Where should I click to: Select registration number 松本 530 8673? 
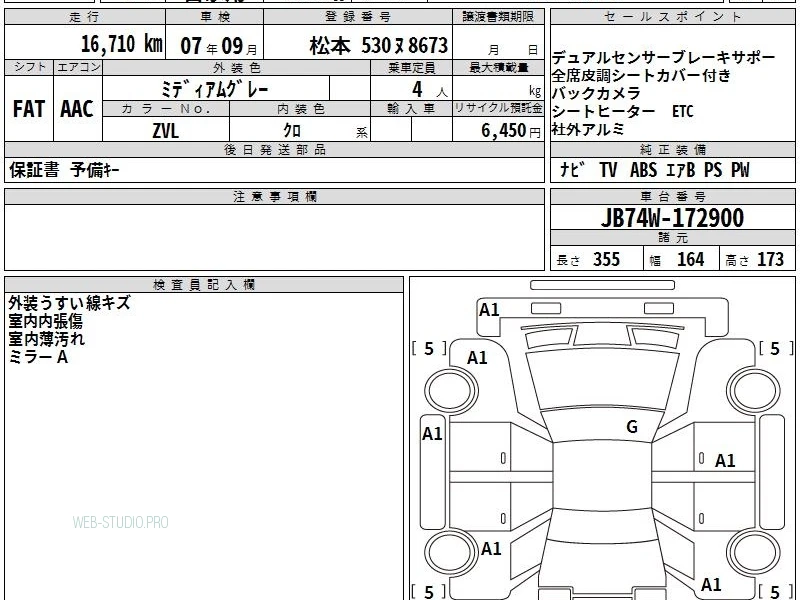(379, 46)
